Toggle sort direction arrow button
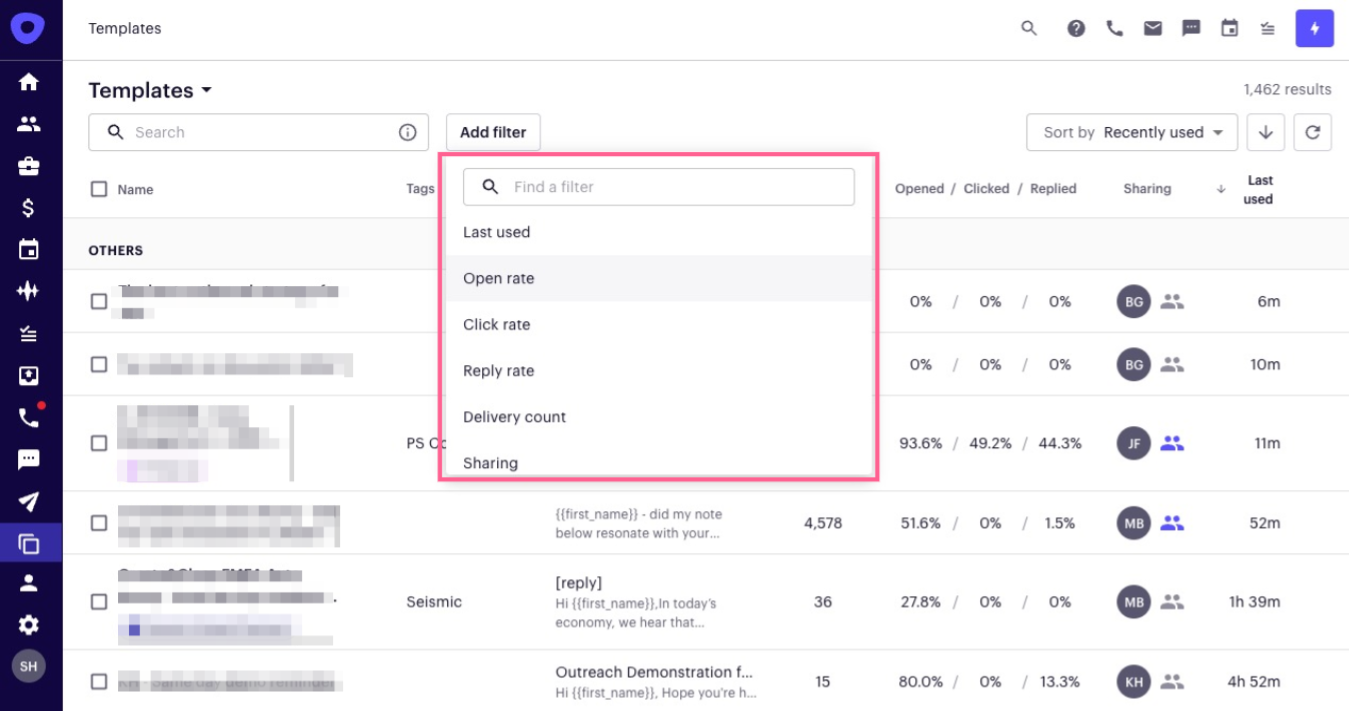The height and width of the screenshot is (711, 1349). [1265, 132]
